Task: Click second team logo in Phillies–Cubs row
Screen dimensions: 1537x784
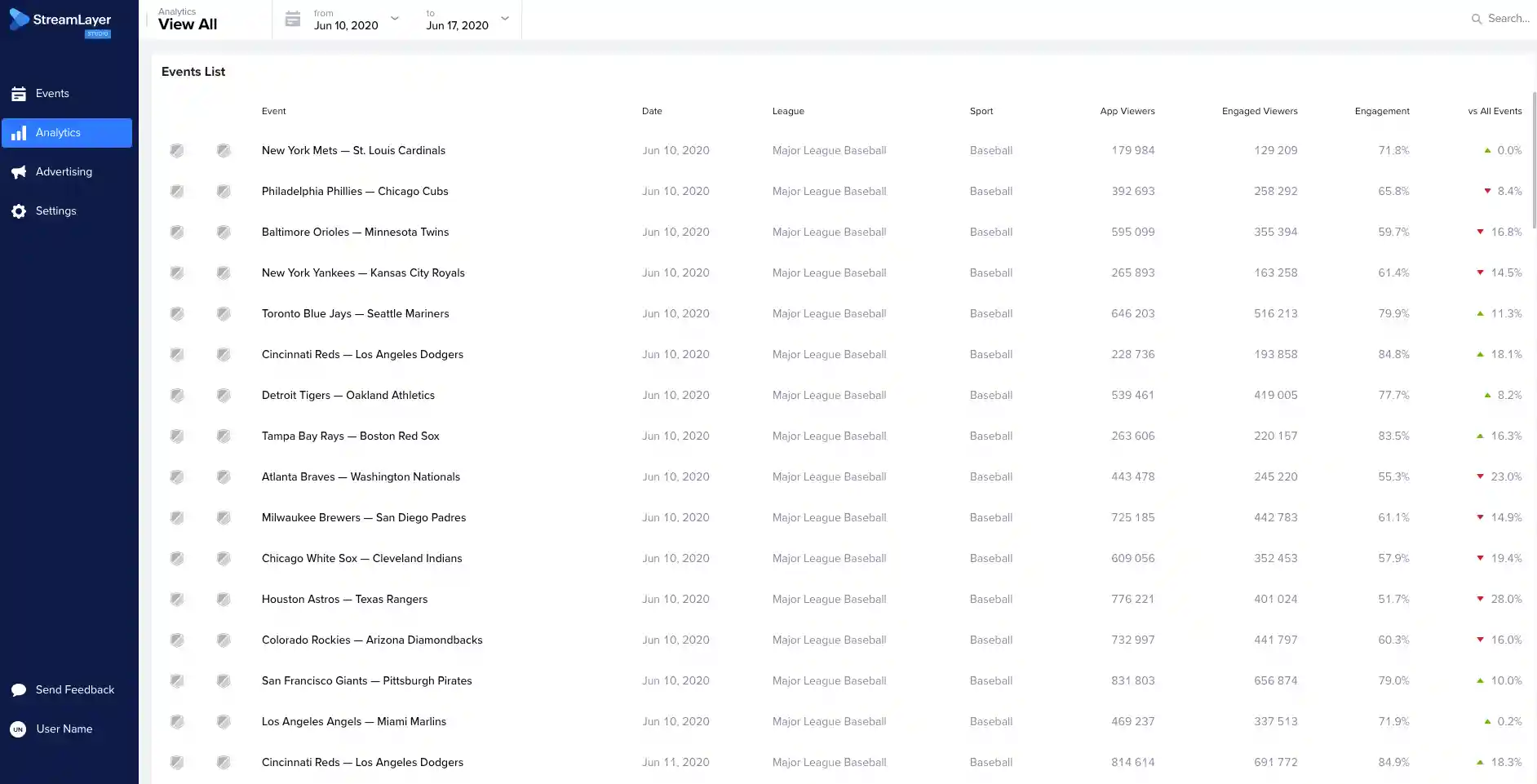Action: click(224, 192)
